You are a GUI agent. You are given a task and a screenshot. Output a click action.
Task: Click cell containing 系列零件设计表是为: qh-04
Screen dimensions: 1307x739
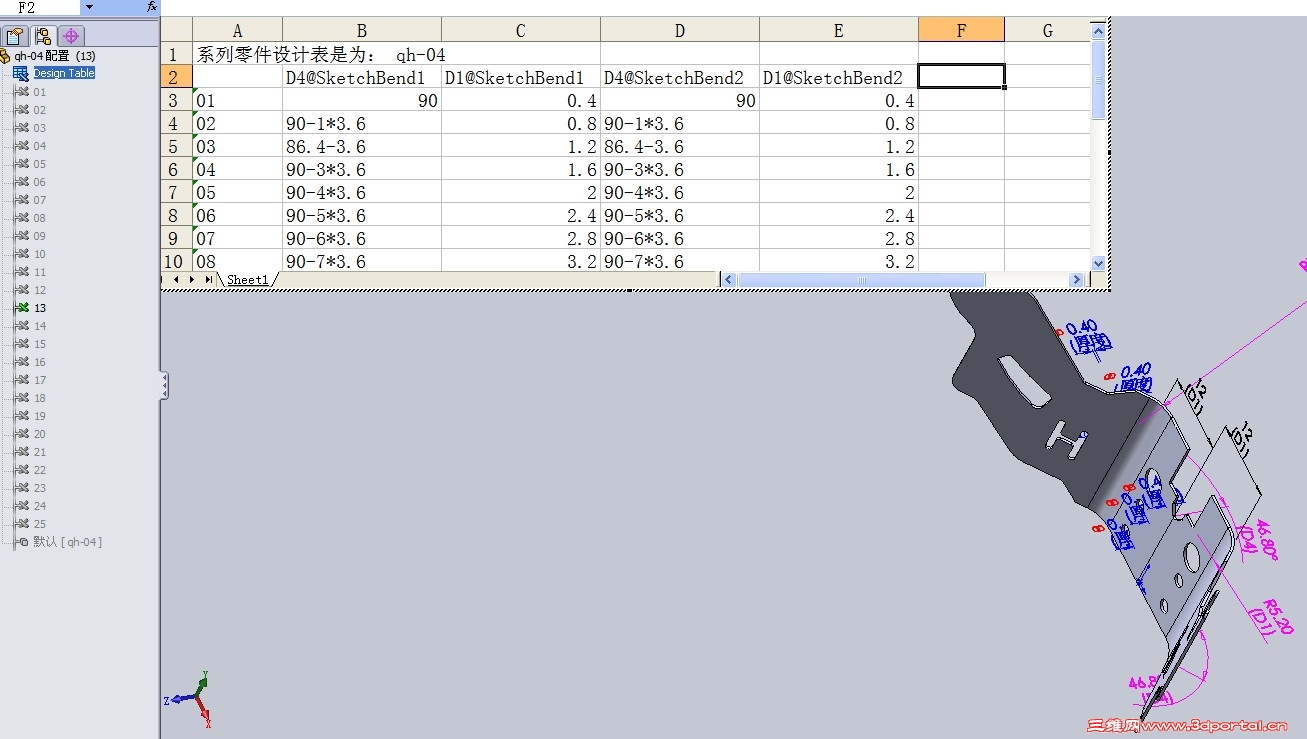tap(321, 54)
